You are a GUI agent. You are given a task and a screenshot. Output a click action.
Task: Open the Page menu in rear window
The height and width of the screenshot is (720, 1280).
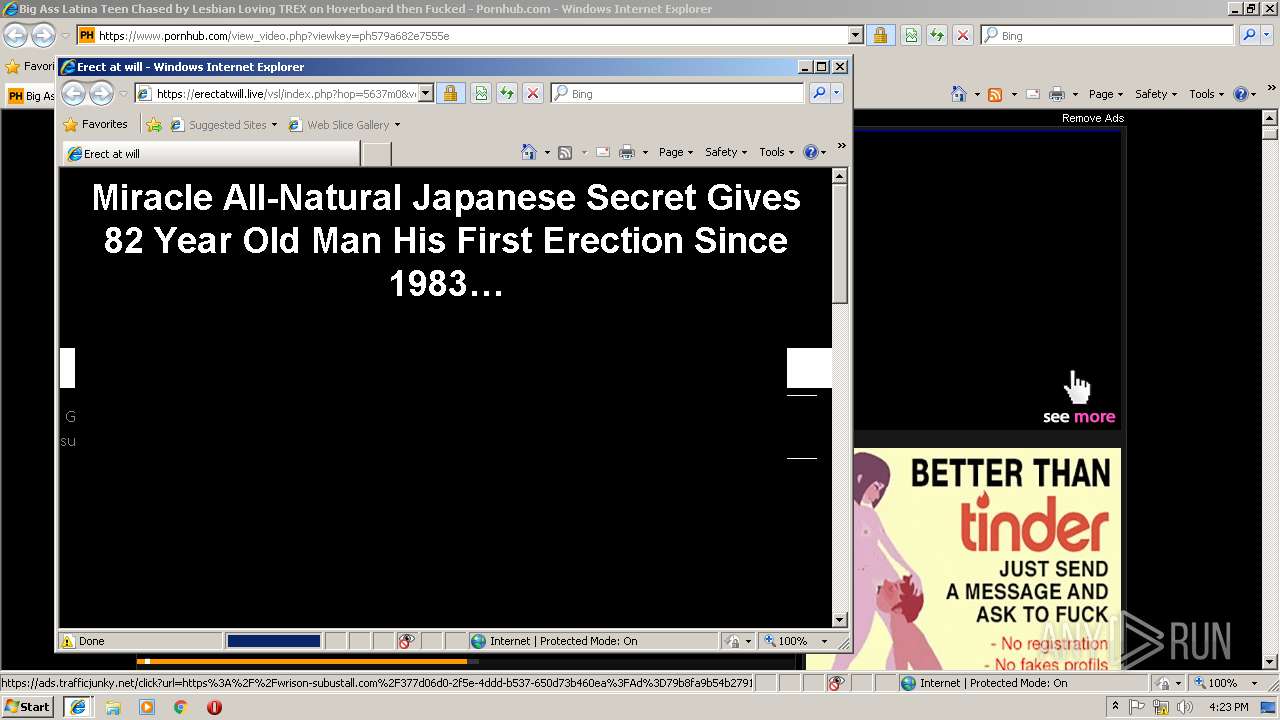click(x=1105, y=94)
